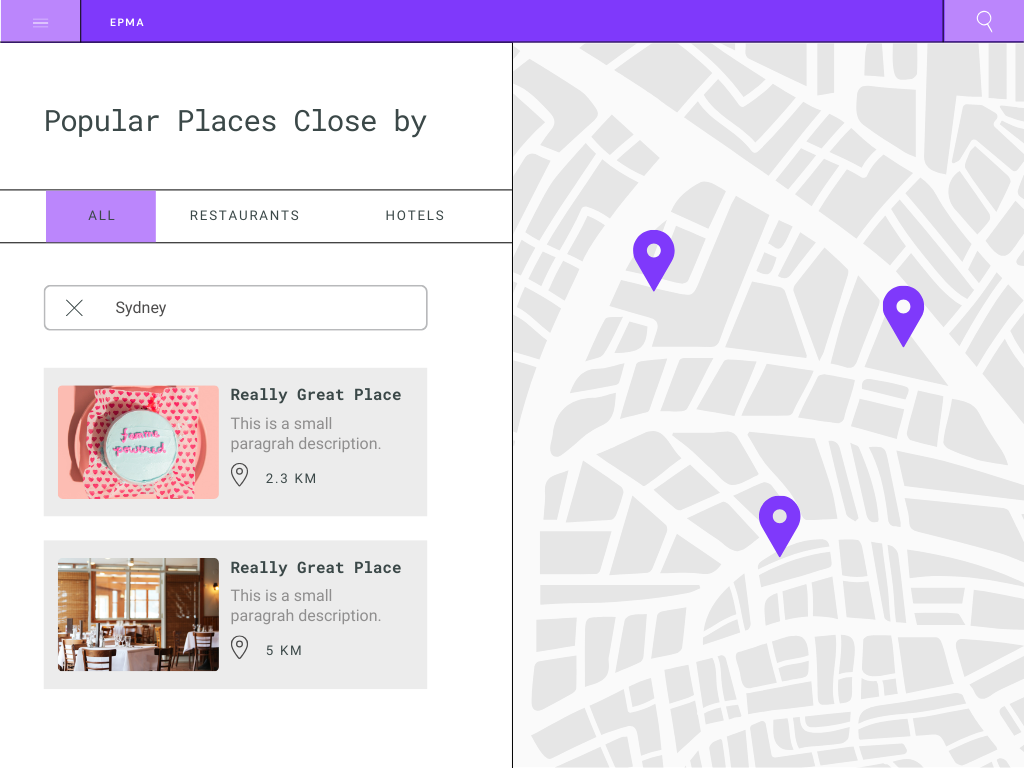
Task: Click the description of the 2.3 KM place
Action: click(x=306, y=434)
